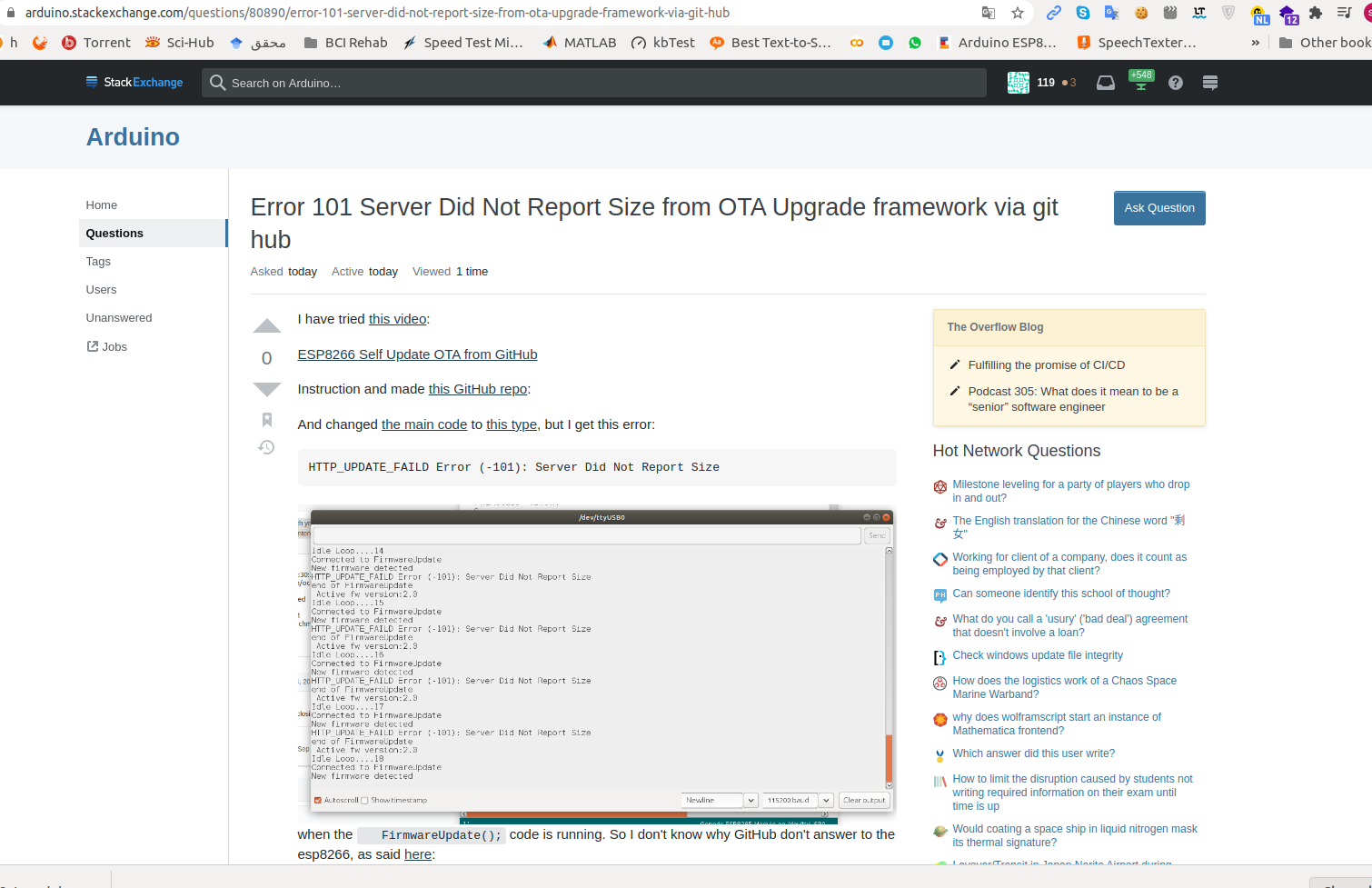Open Jobs in left sidebar

[x=107, y=347]
